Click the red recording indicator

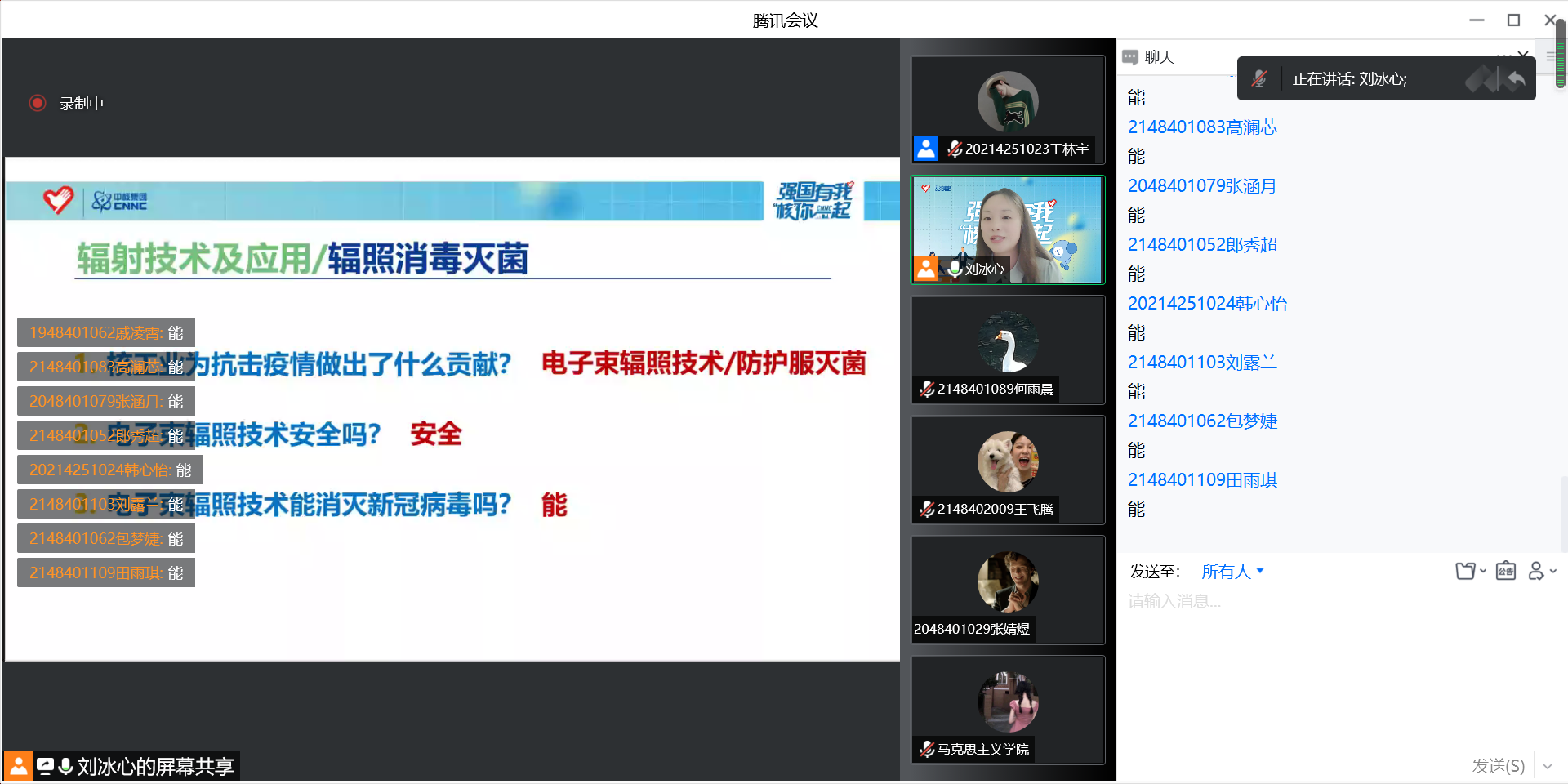point(38,103)
